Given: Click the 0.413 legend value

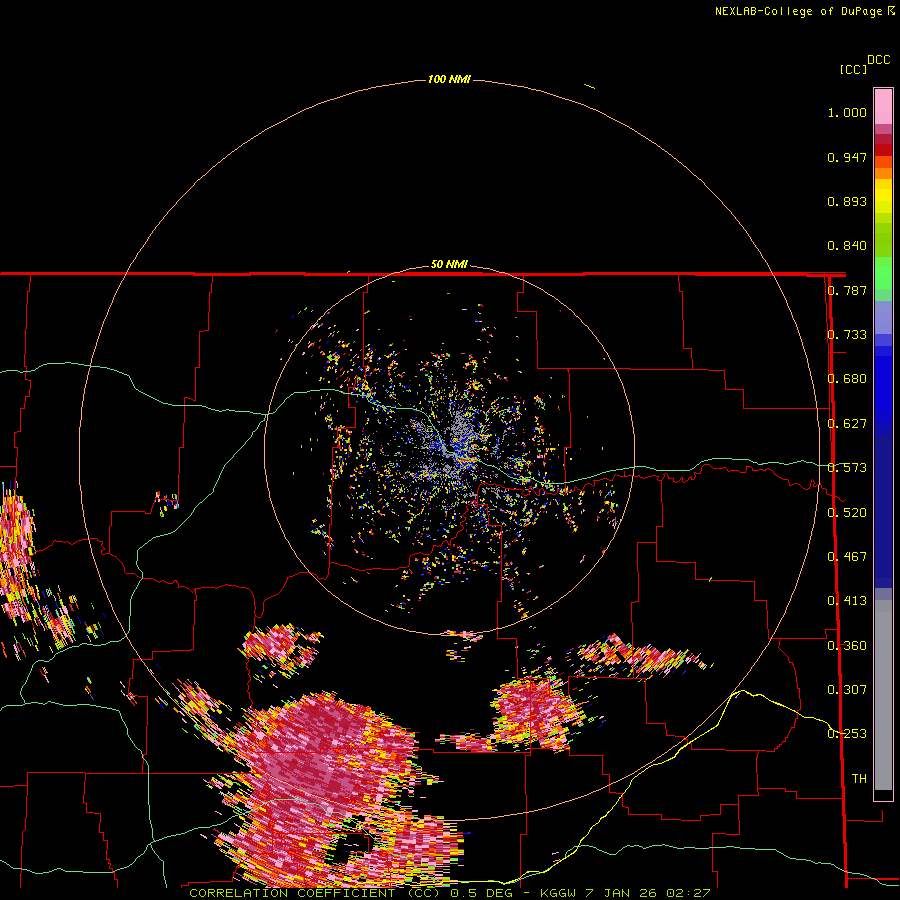Looking at the screenshot, I should (x=847, y=601).
